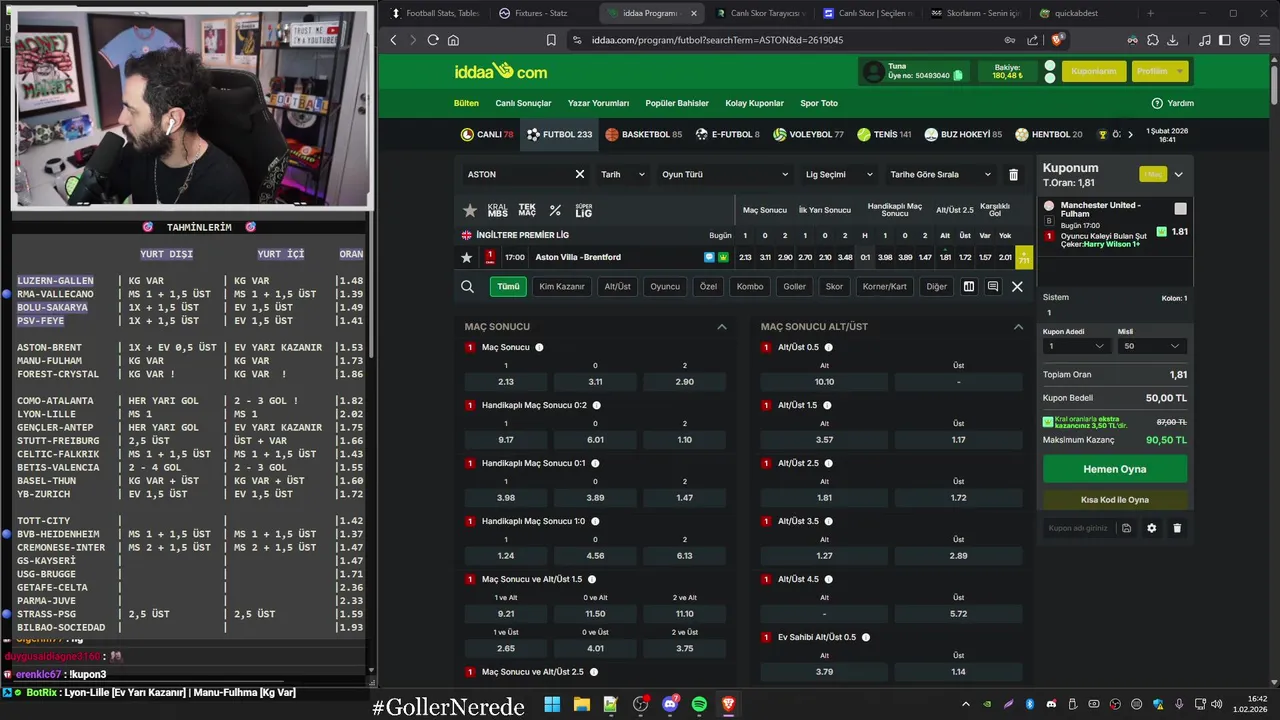Click the green crown icon on Aston Villa row
The image size is (1280, 720).
click(723, 257)
